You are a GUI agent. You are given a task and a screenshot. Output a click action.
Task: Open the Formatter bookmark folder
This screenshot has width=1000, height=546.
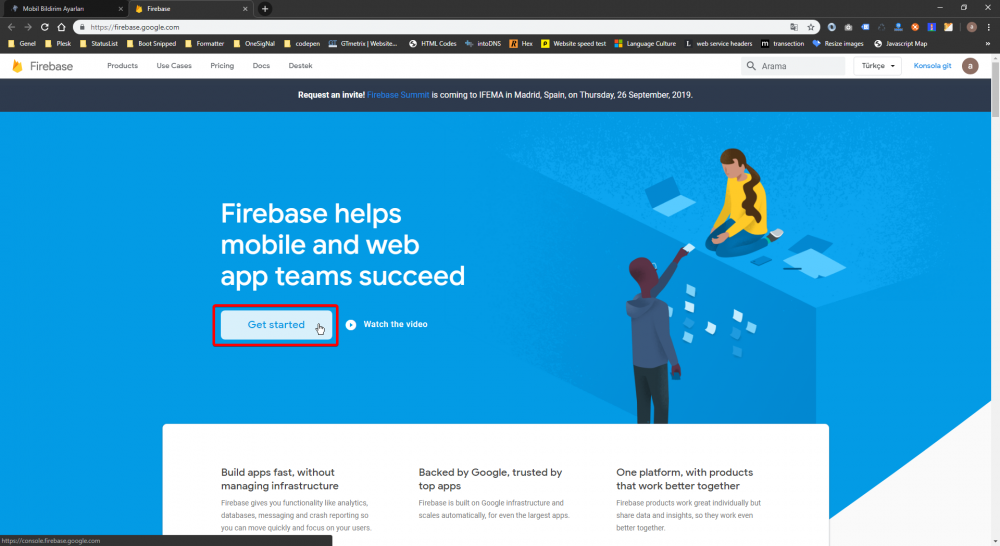coord(205,43)
